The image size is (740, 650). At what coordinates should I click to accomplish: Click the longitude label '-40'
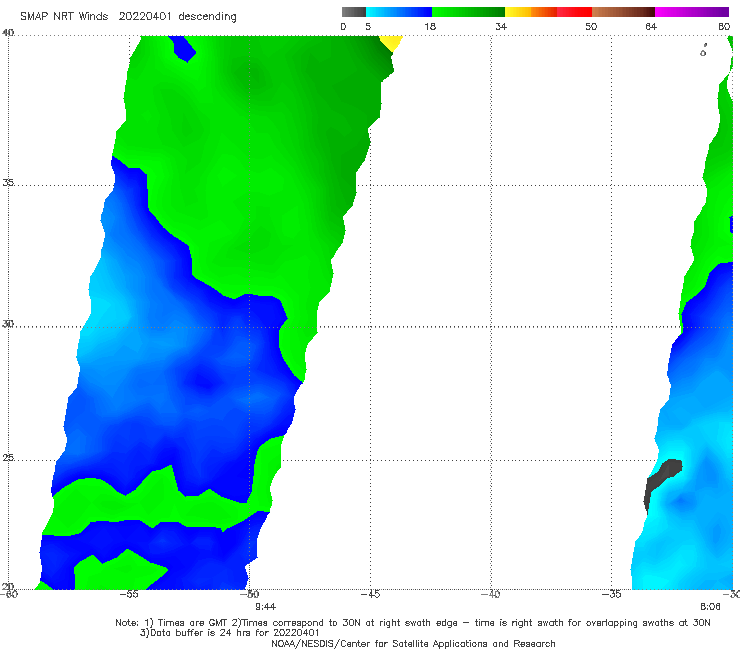click(x=491, y=594)
